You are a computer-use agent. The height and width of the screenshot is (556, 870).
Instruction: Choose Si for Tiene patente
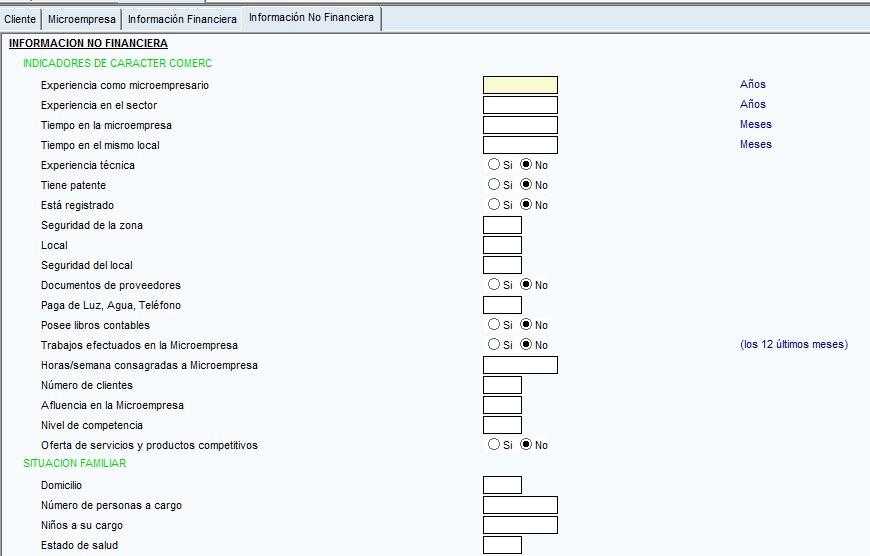point(494,185)
